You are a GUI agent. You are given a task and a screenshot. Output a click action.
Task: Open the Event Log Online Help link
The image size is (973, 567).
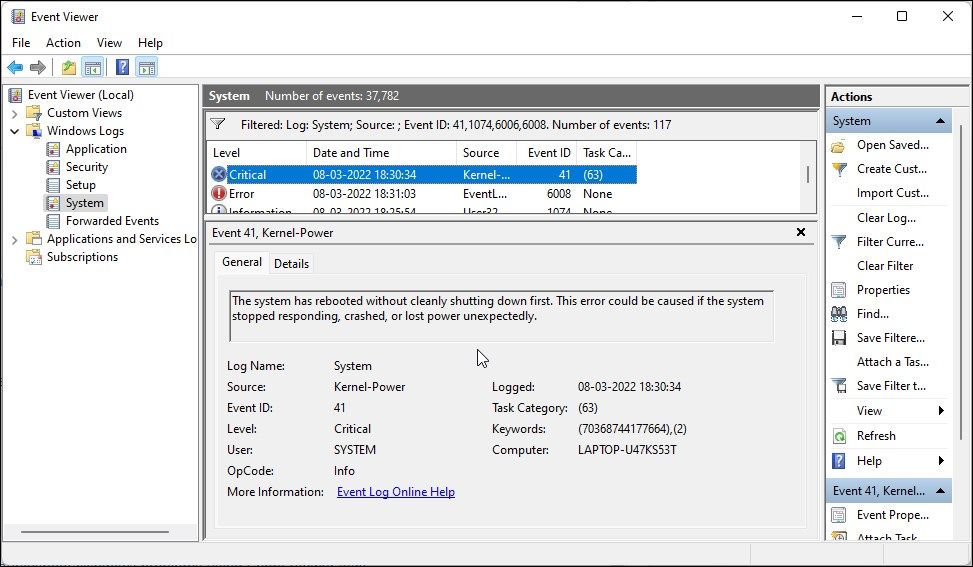395,492
